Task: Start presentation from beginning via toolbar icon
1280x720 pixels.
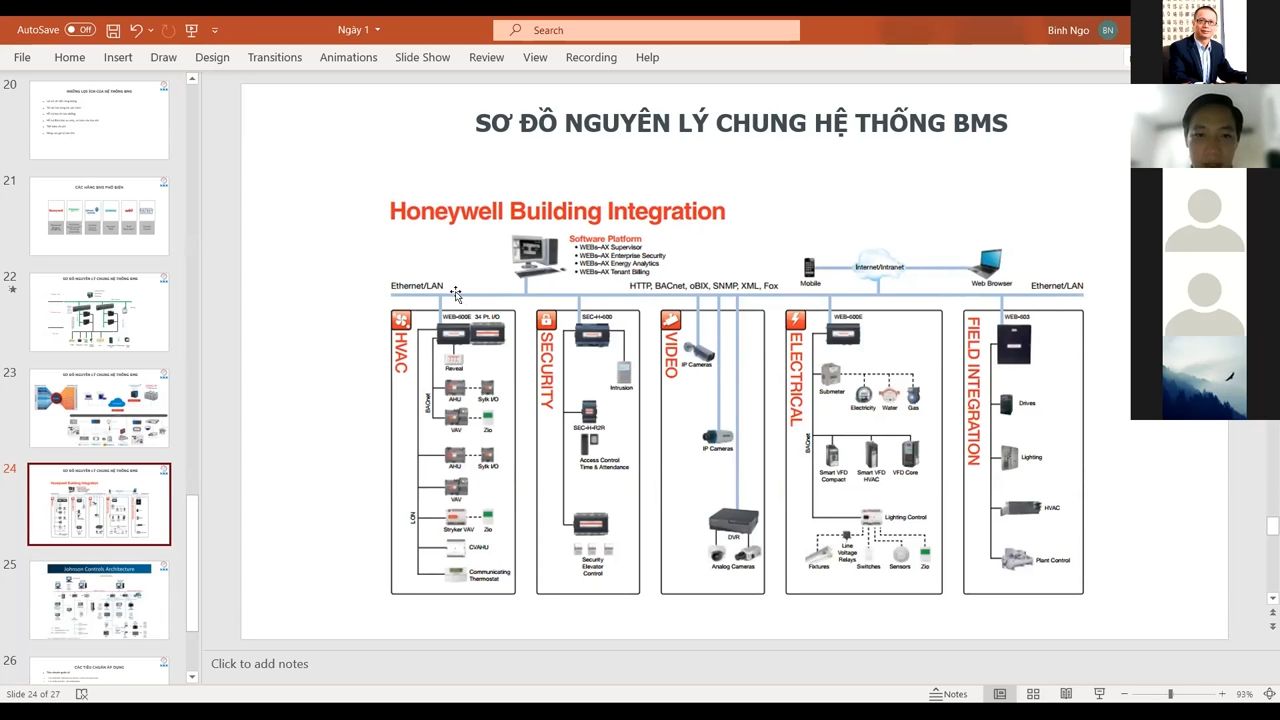Action: (x=192, y=30)
